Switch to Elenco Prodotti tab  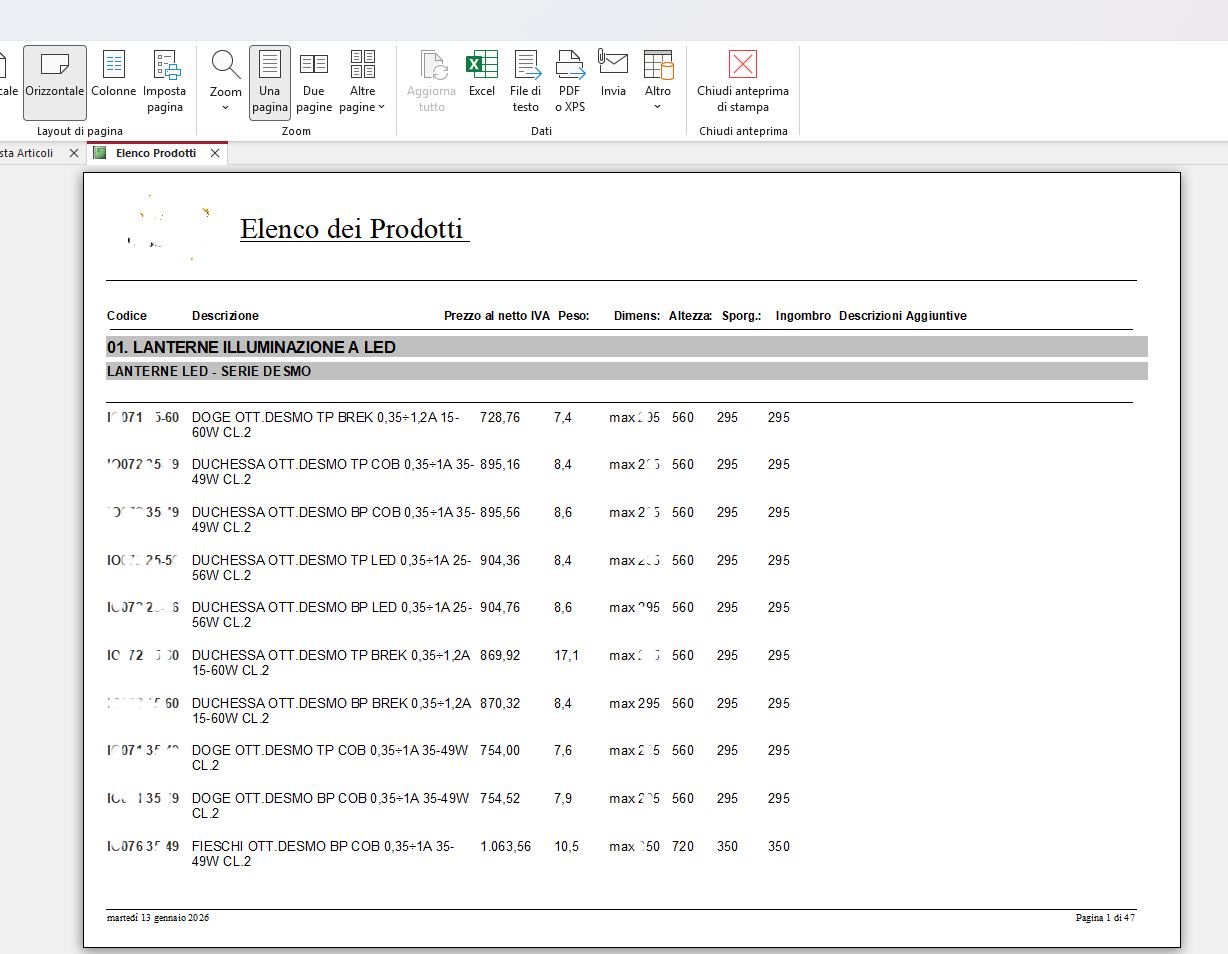tap(156, 153)
